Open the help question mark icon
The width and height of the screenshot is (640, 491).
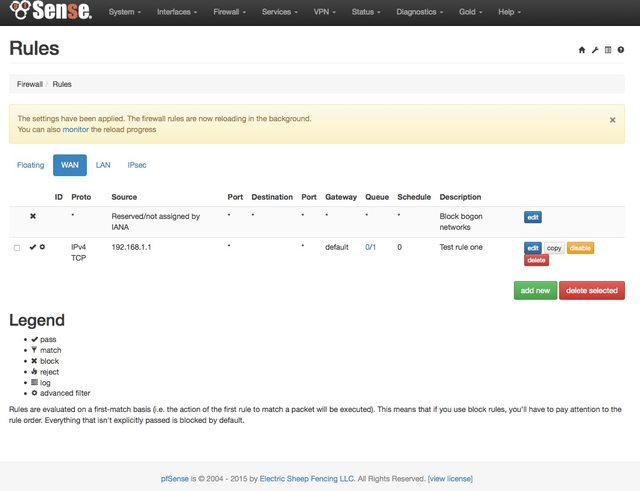click(620, 49)
